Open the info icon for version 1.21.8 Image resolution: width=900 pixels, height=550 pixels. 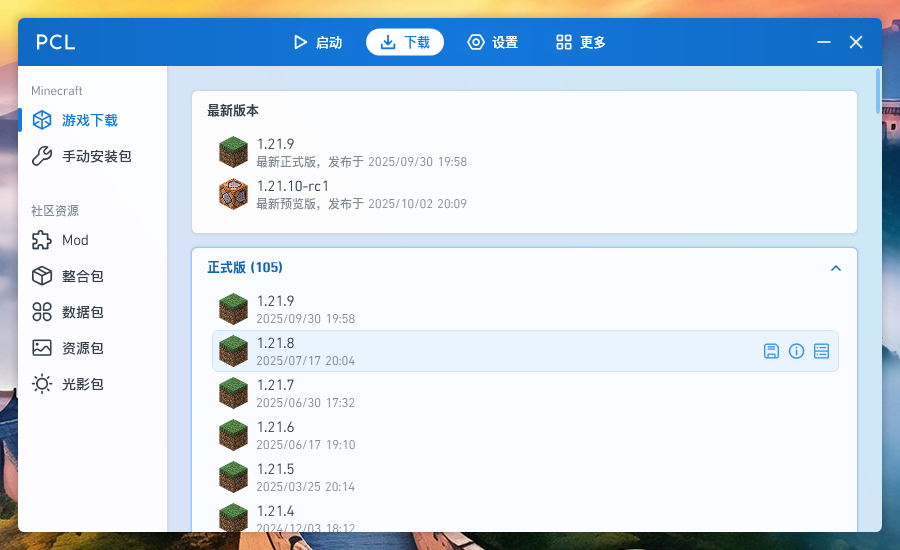click(796, 351)
